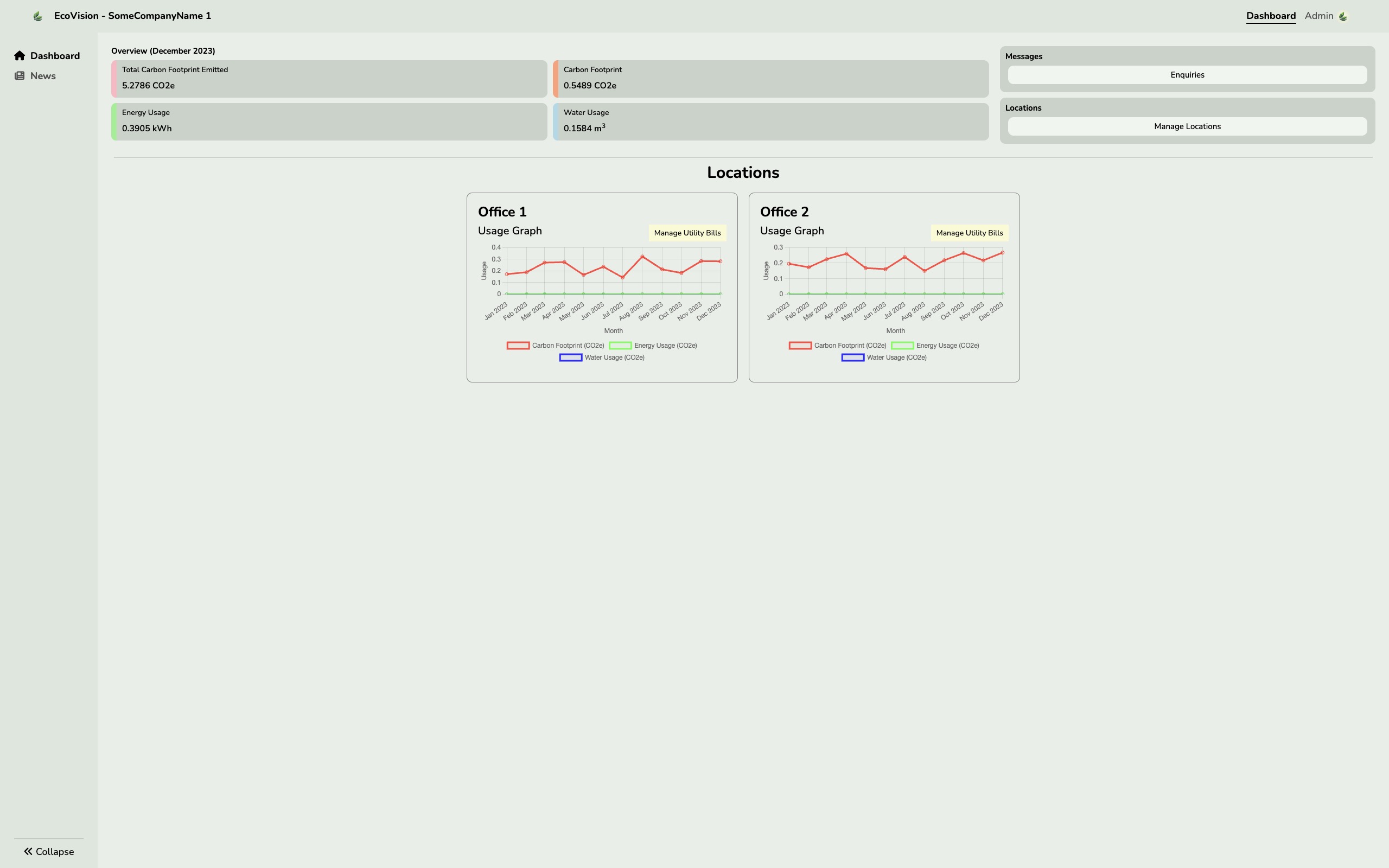Click the blue Water Usage swatch, Office 2
Image resolution: width=1389 pixels, height=868 pixels.
point(852,358)
